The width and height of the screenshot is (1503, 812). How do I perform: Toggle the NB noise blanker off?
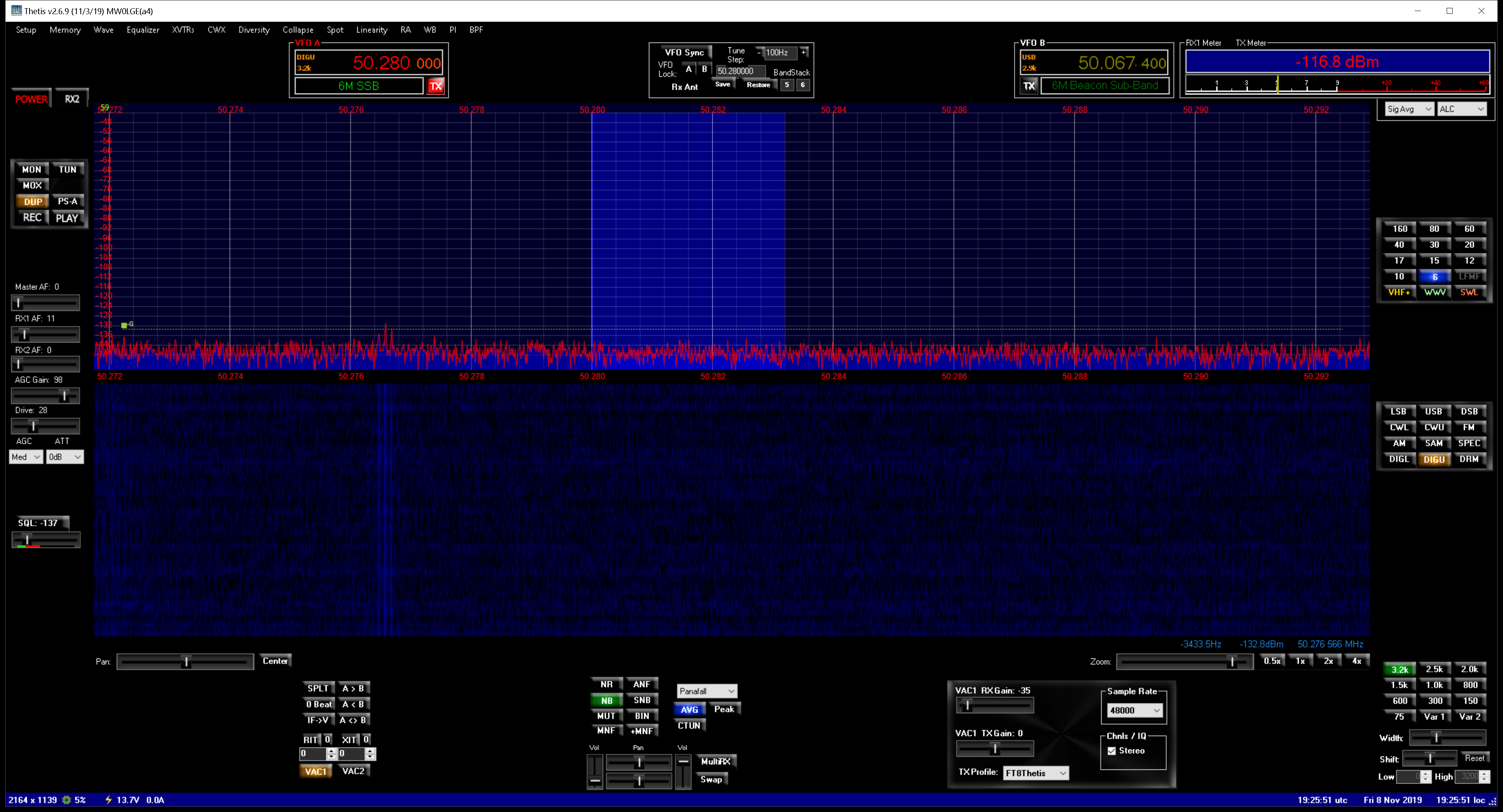[x=606, y=701]
